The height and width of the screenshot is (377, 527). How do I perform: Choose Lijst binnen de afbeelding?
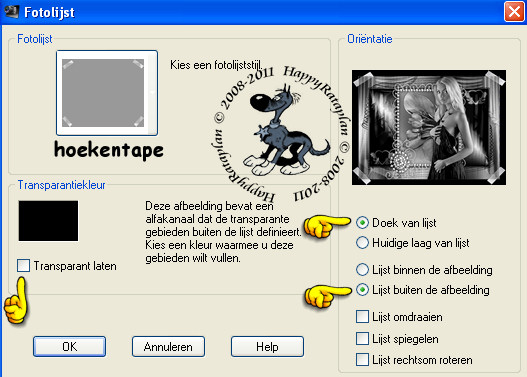362,269
